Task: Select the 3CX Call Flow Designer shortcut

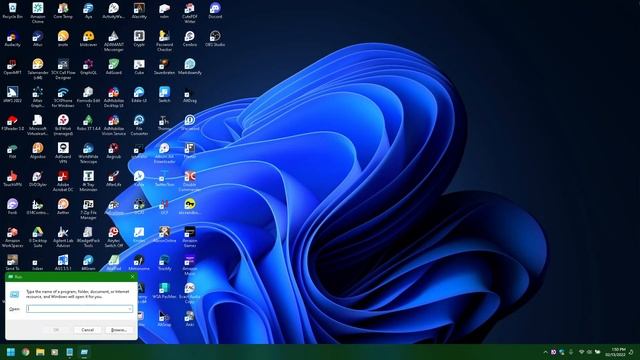Action: pos(63,69)
